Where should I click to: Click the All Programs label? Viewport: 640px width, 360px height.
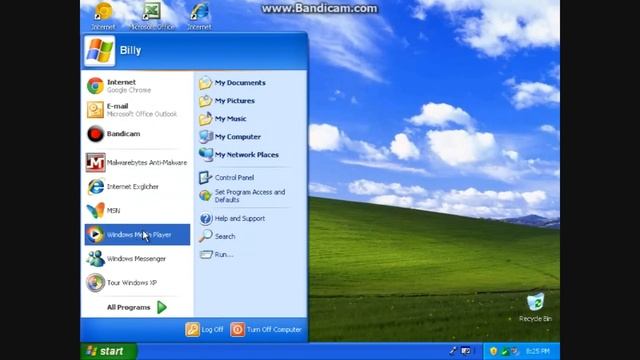(129, 307)
